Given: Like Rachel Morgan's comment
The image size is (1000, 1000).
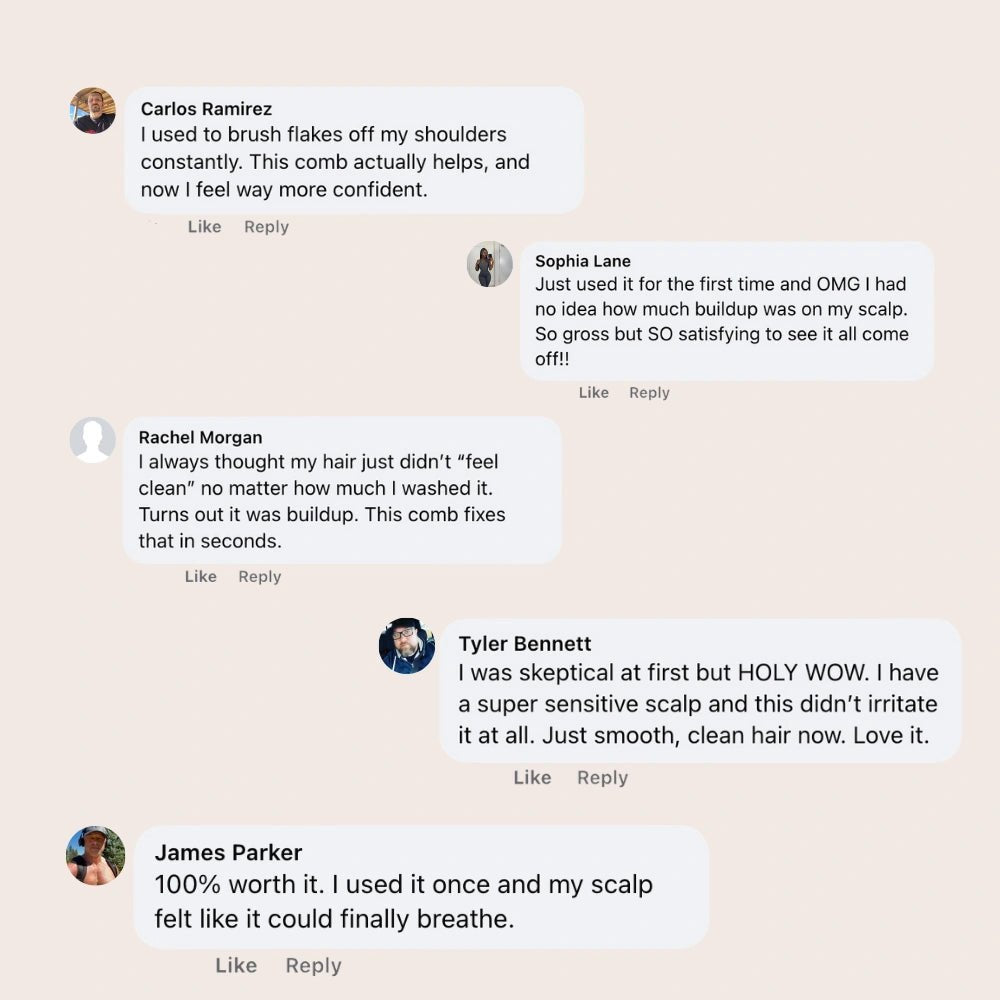Looking at the screenshot, I should click(x=201, y=577).
